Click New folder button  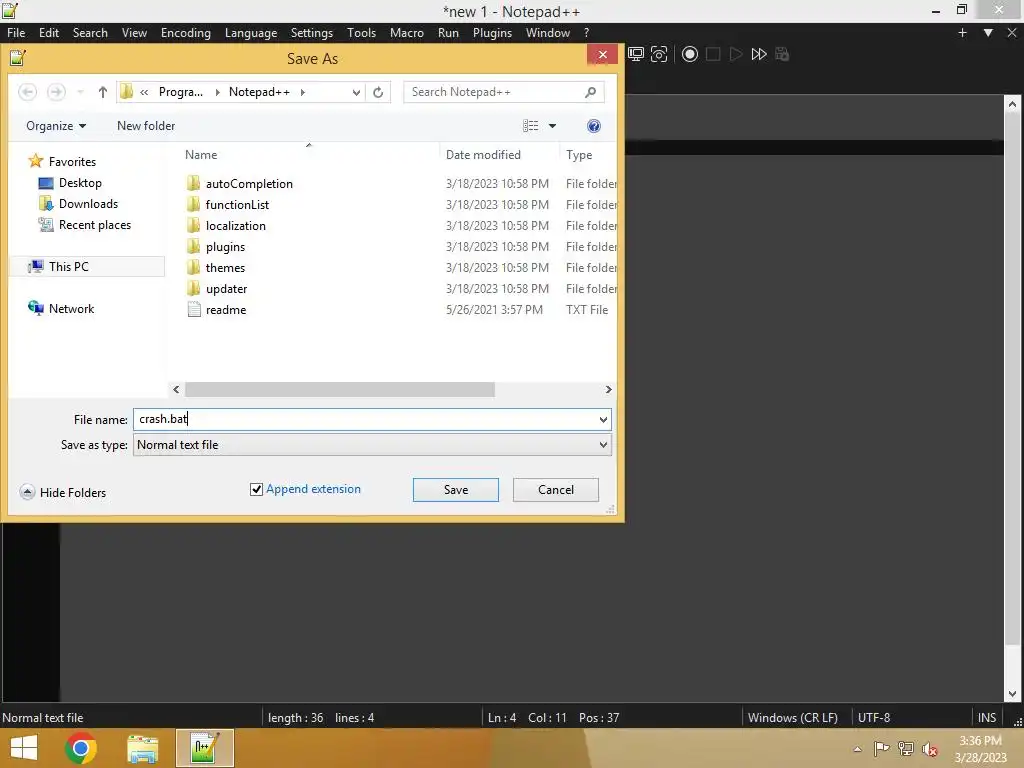point(146,126)
